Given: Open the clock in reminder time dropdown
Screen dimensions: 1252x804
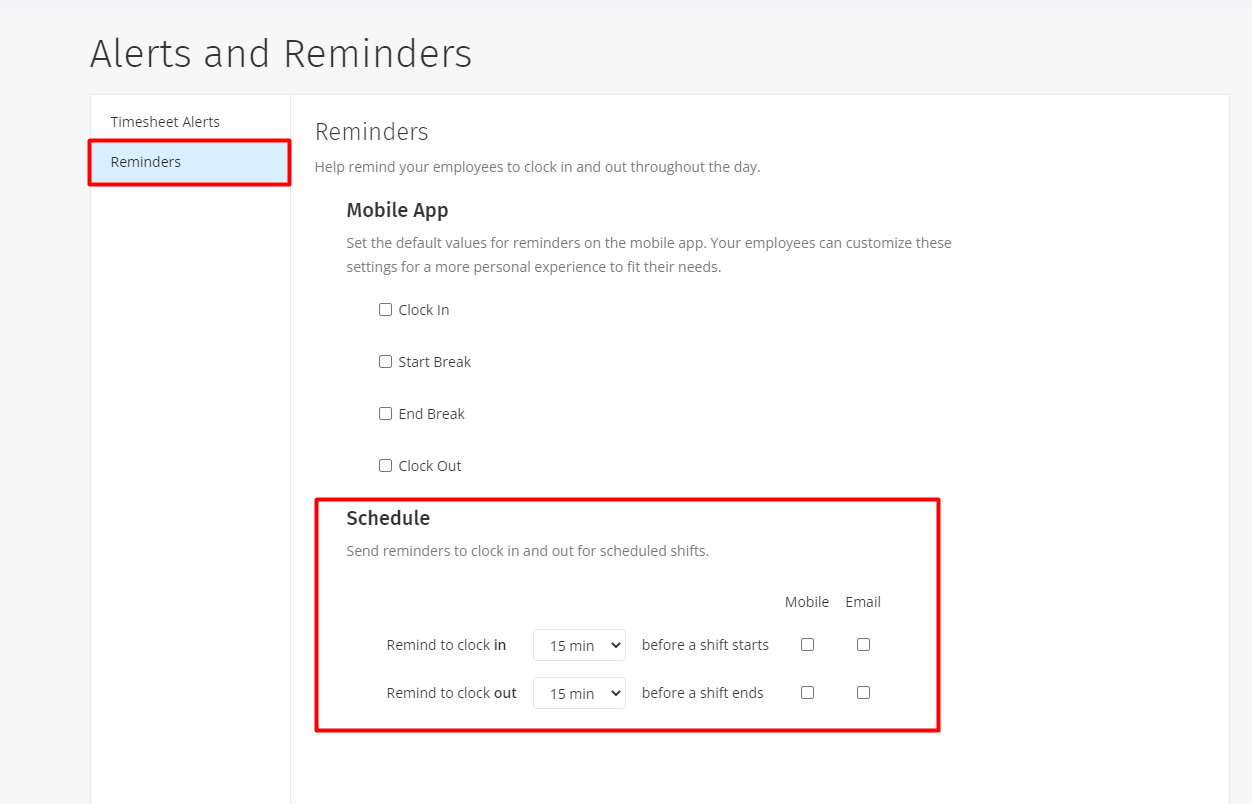Looking at the screenshot, I should pyautogui.click(x=579, y=646).
